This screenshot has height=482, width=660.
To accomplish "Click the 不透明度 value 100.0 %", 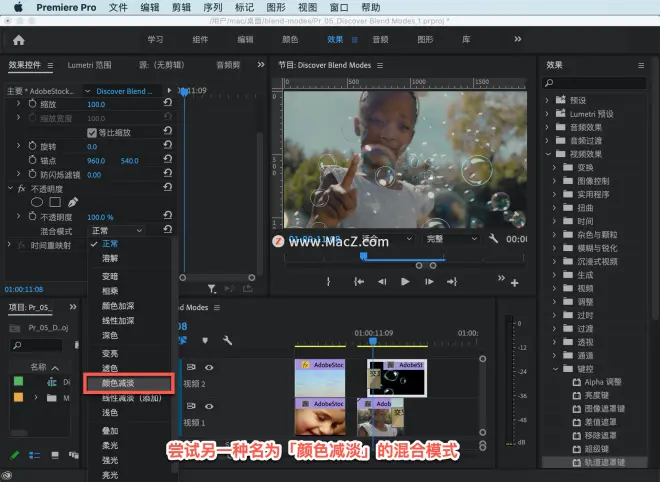I will click(100, 217).
